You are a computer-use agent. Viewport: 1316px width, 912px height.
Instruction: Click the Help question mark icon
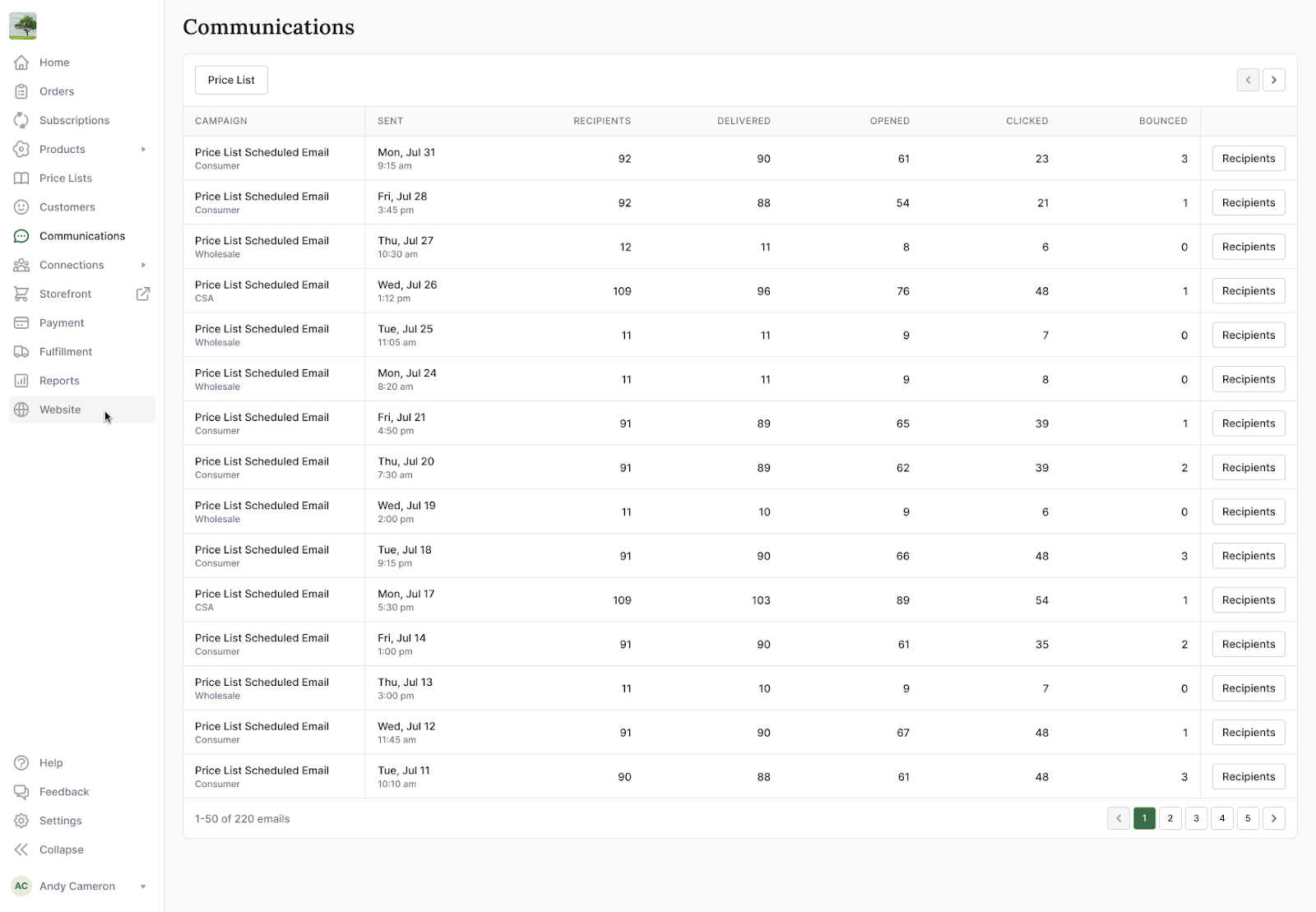(x=21, y=763)
